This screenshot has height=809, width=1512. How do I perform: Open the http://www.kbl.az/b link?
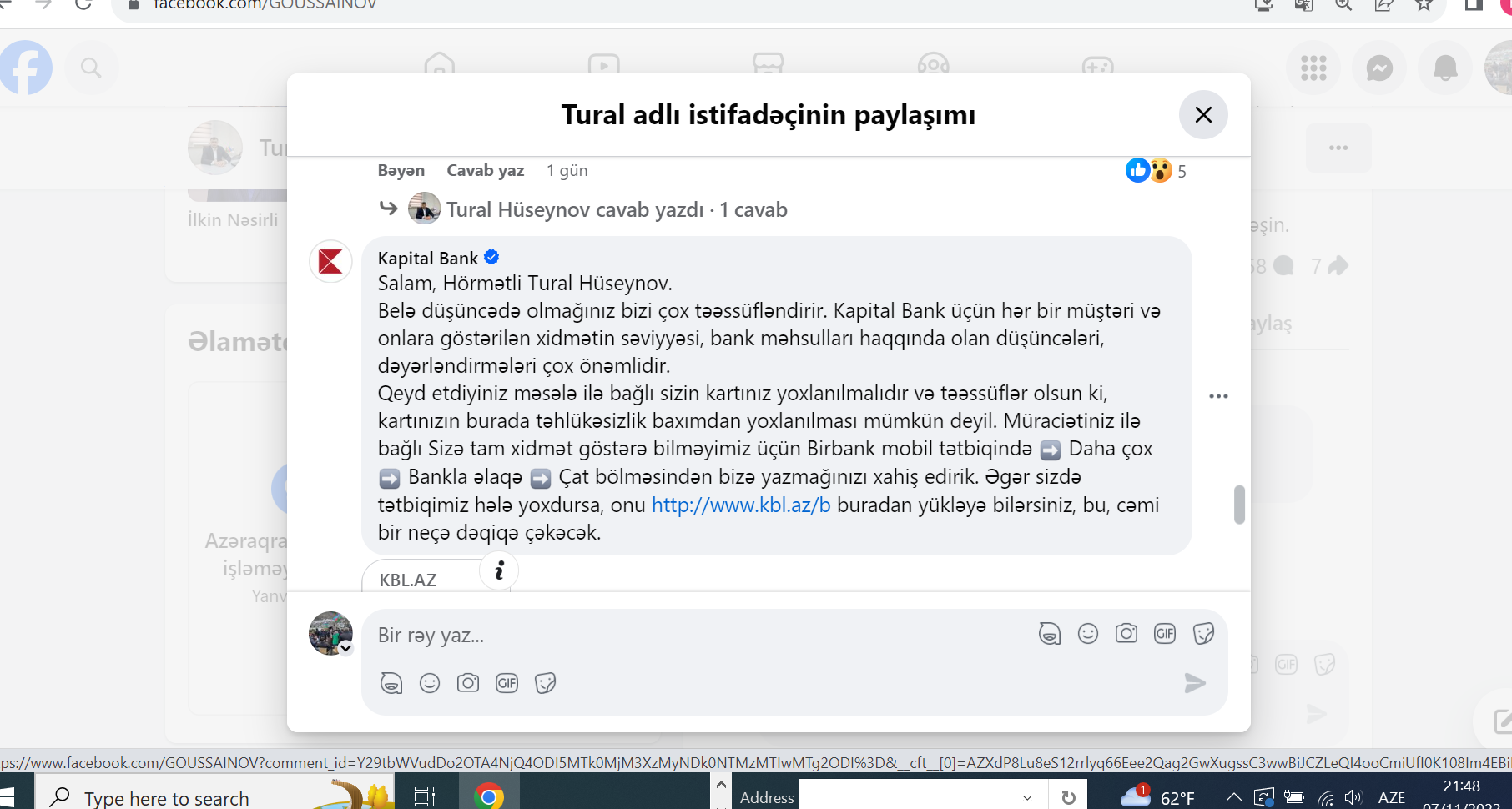741,505
